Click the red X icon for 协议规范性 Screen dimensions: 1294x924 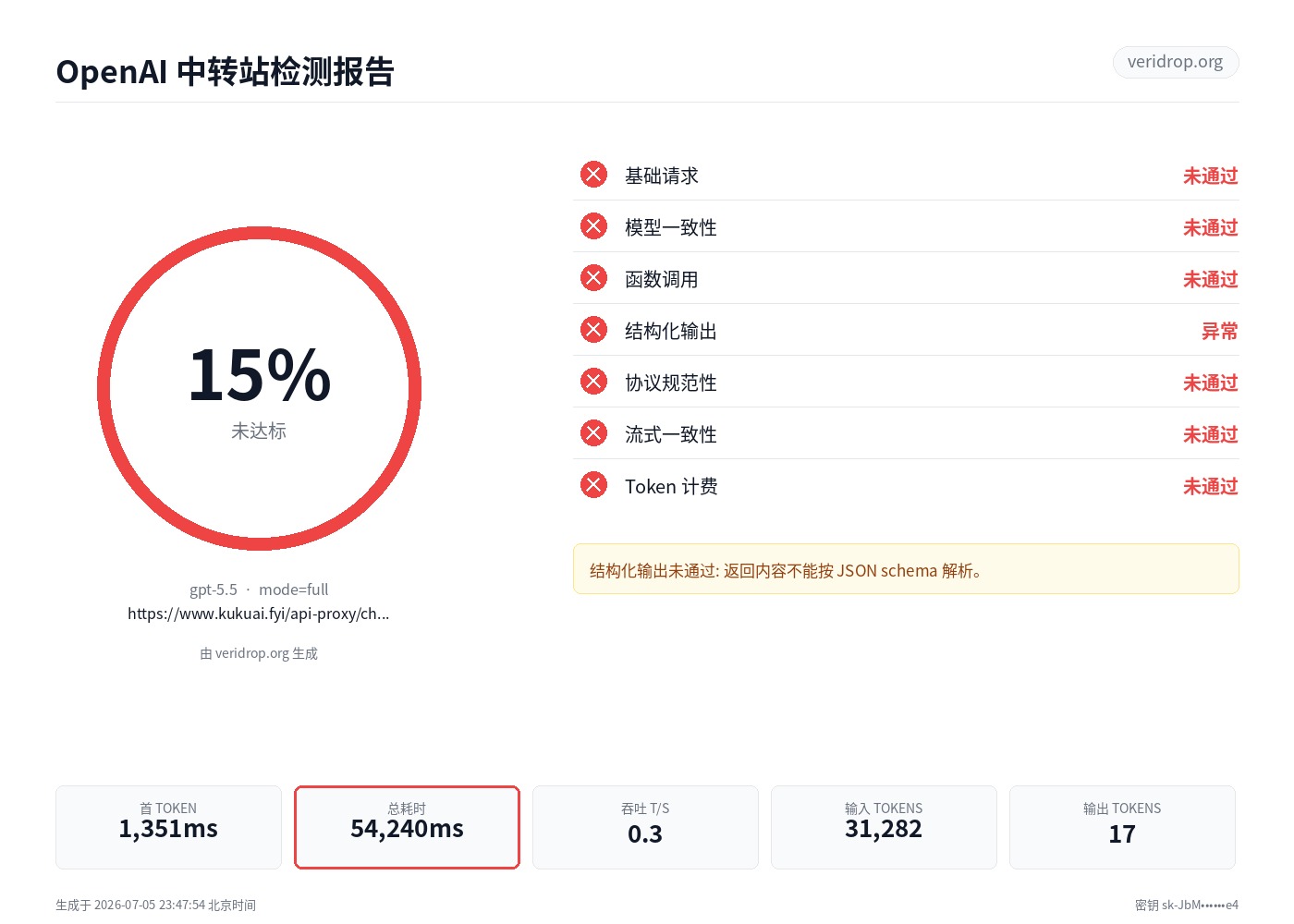click(x=593, y=382)
